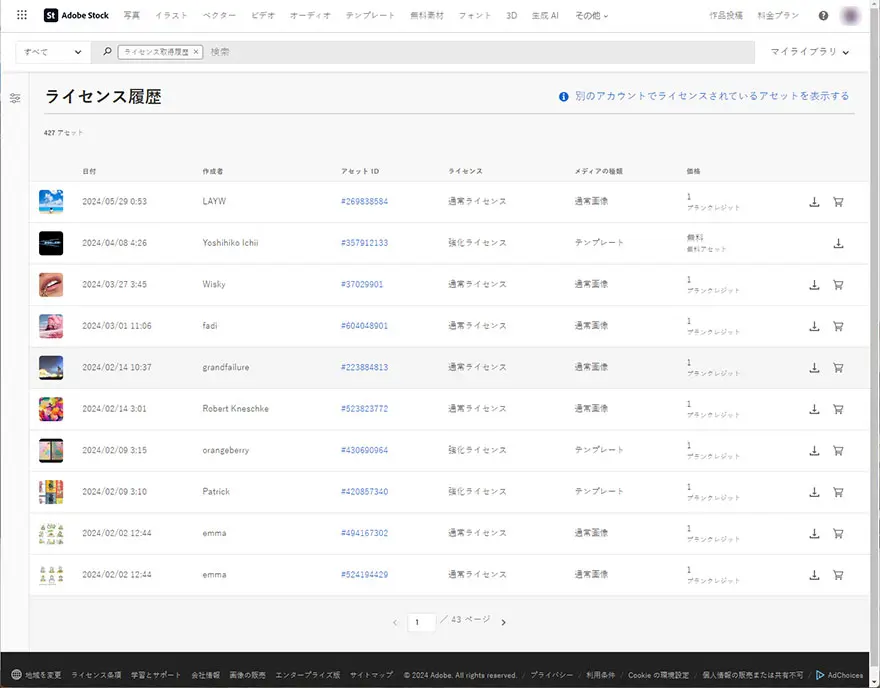Remove the ライセンス取得履歴 search filter tag
Image resolution: width=880 pixels, height=688 pixels.
coord(196,52)
